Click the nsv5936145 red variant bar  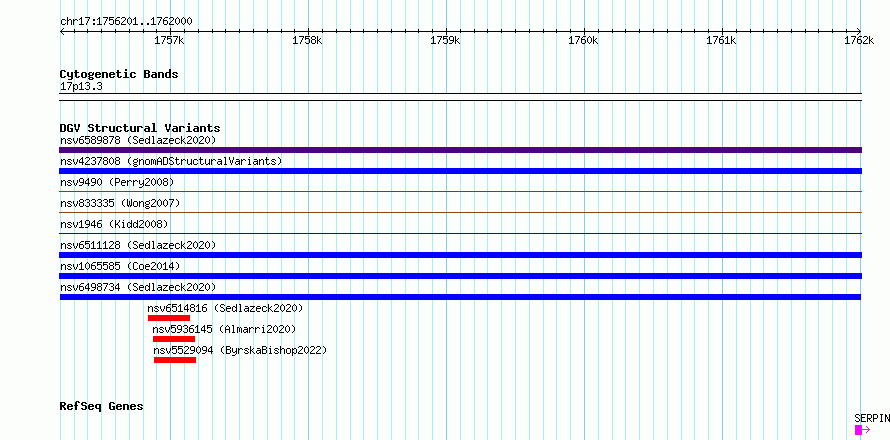(x=173, y=339)
